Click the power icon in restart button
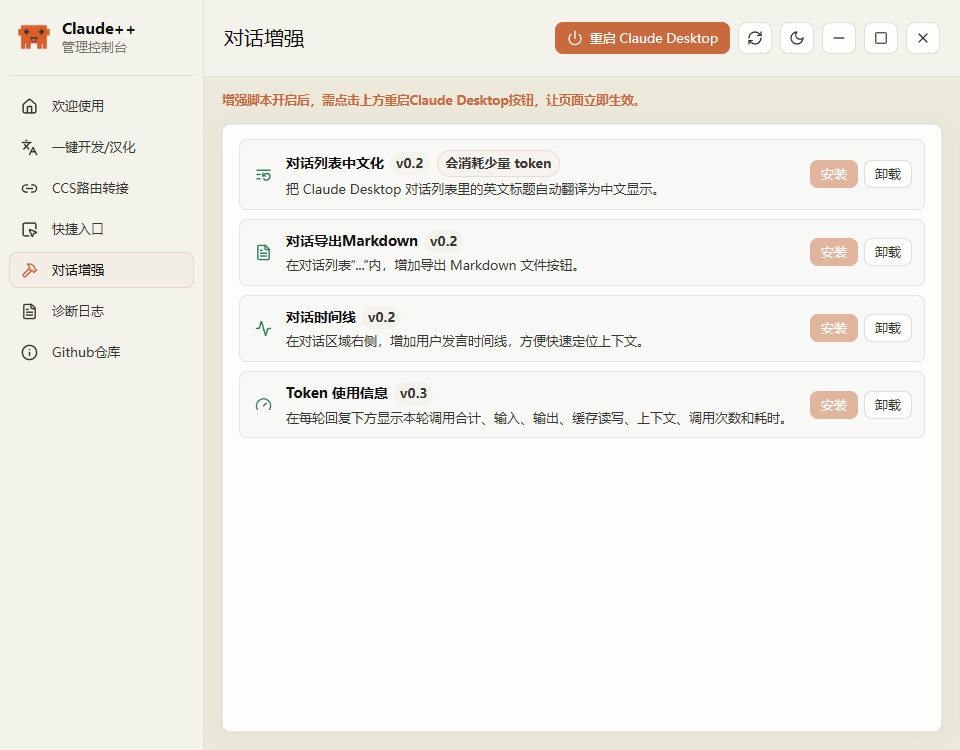960x750 pixels. pos(574,38)
